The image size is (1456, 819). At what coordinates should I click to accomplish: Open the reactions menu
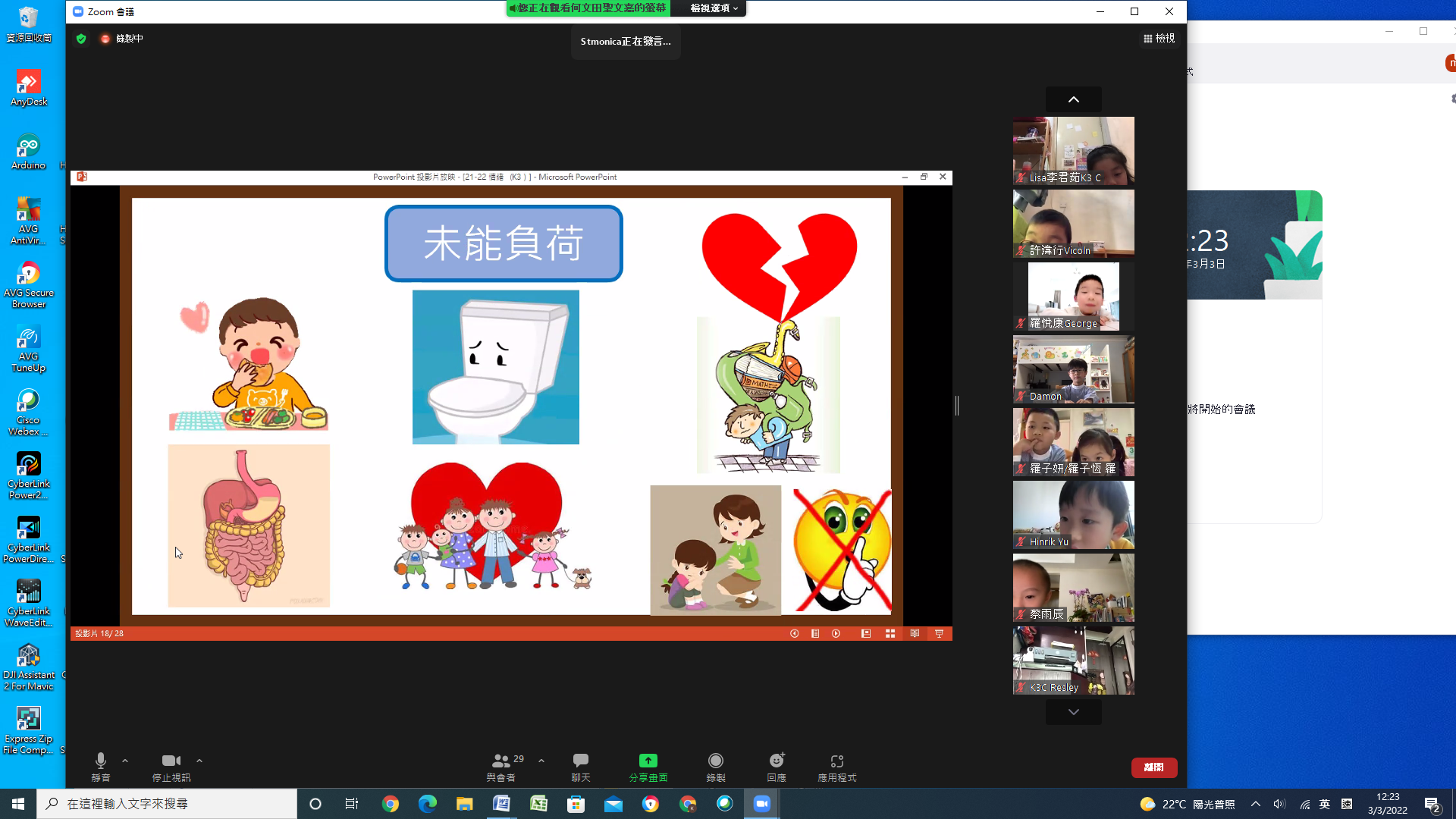[x=777, y=767]
